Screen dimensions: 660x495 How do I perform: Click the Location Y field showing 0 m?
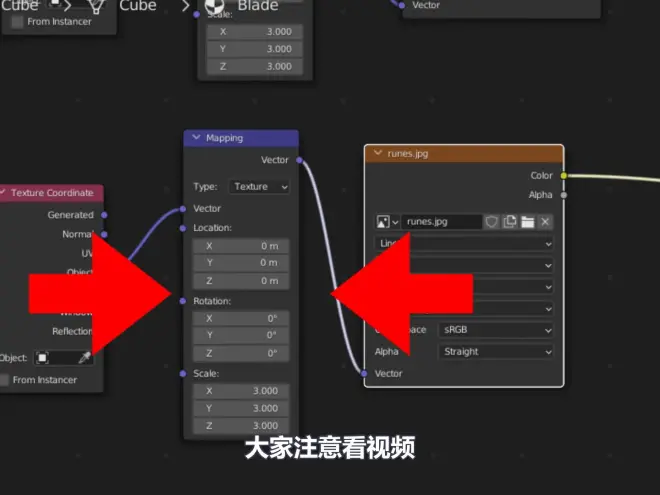(x=241, y=263)
